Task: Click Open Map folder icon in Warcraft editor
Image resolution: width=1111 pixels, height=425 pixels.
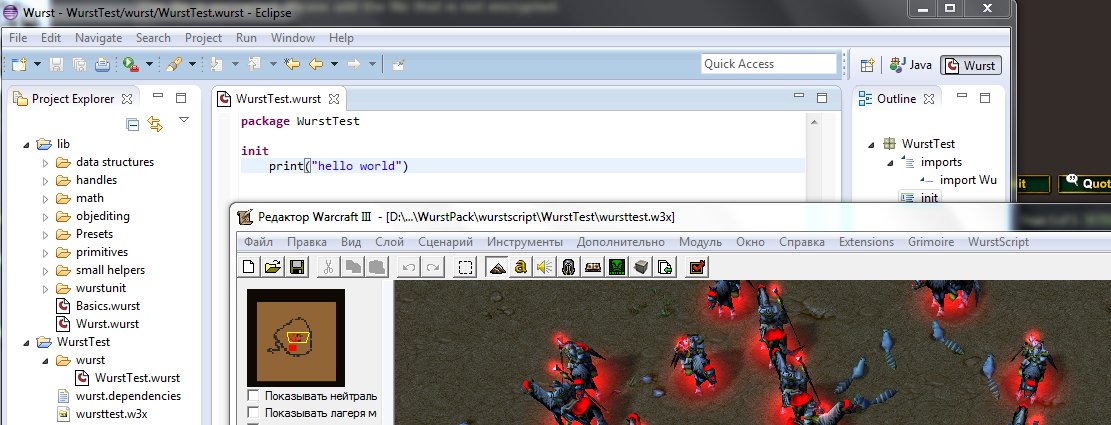Action: pos(272,267)
